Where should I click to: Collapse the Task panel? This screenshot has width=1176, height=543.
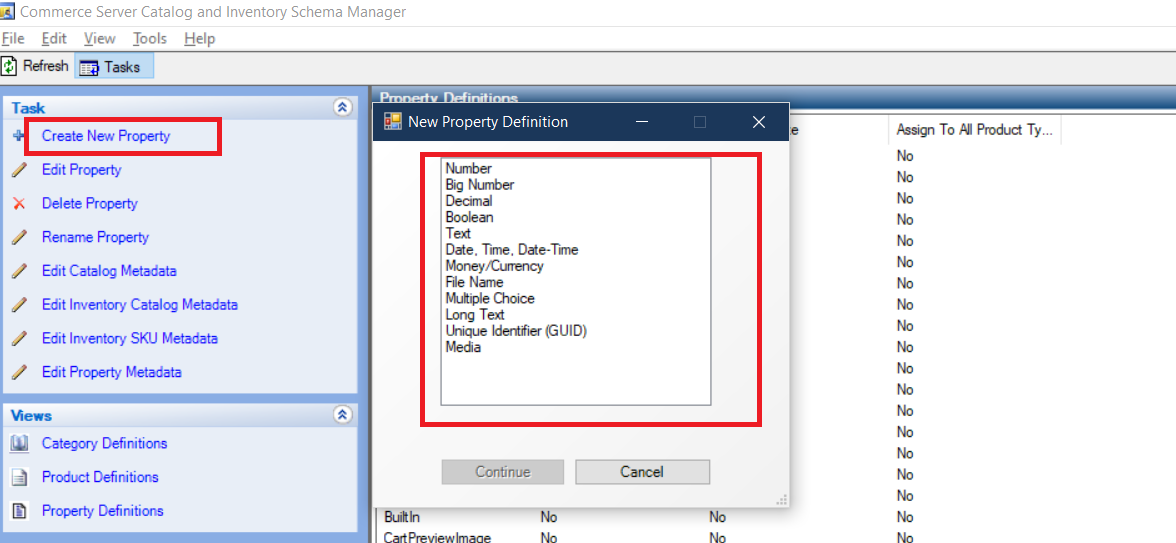tap(342, 107)
